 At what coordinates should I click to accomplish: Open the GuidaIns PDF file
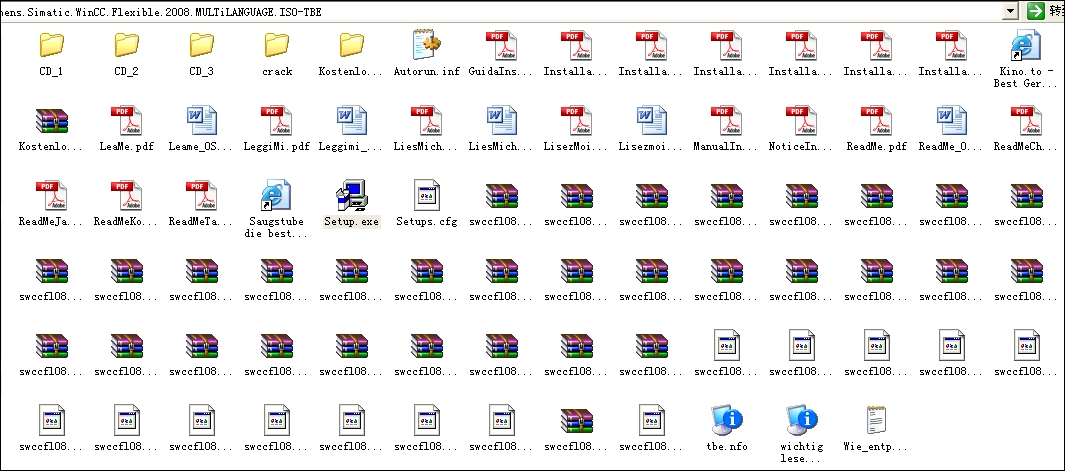pos(502,45)
